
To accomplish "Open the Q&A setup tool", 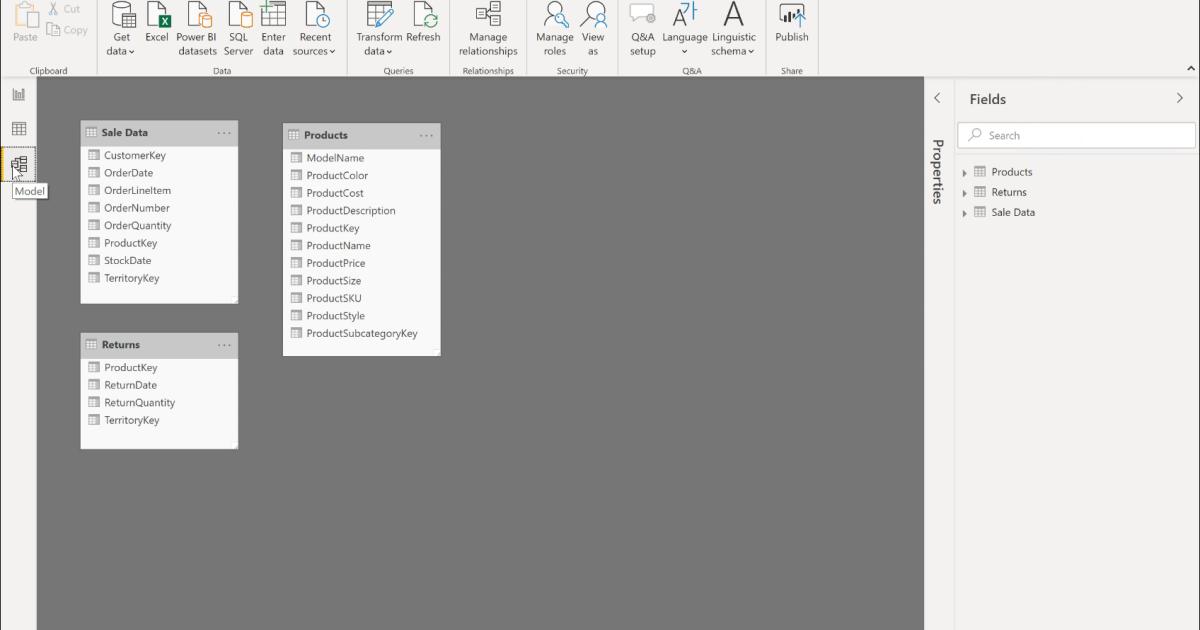I will pos(642,28).
